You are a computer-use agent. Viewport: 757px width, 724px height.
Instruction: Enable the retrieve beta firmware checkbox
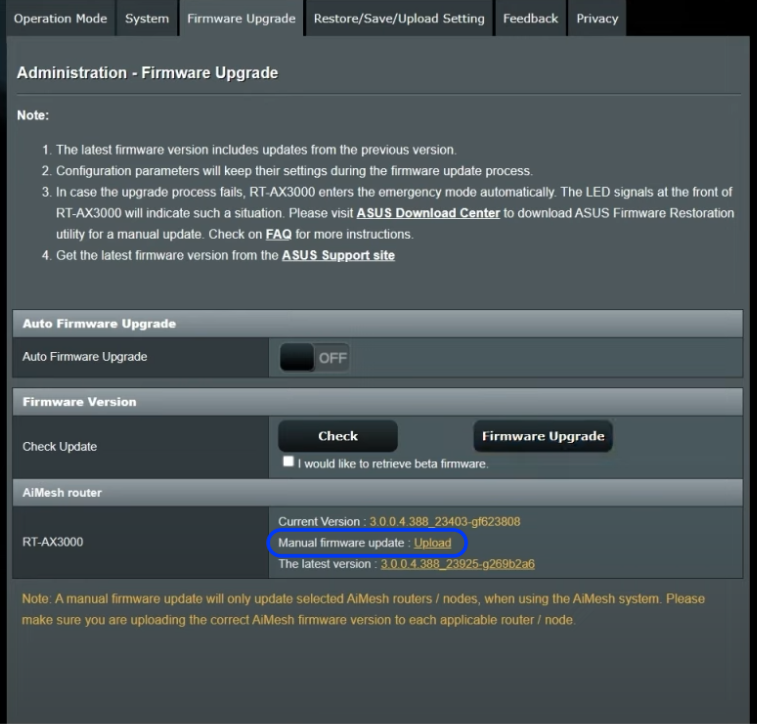288,461
